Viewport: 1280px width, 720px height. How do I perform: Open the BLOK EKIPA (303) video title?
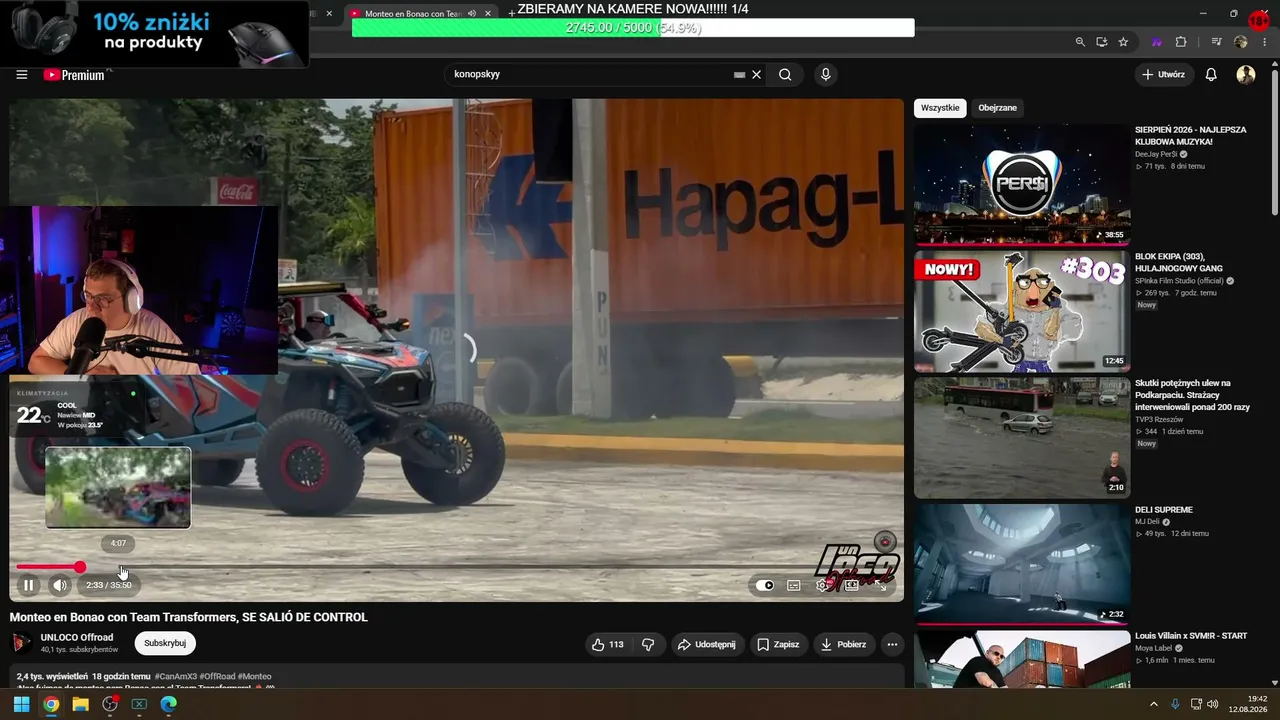pos(1184,262)
